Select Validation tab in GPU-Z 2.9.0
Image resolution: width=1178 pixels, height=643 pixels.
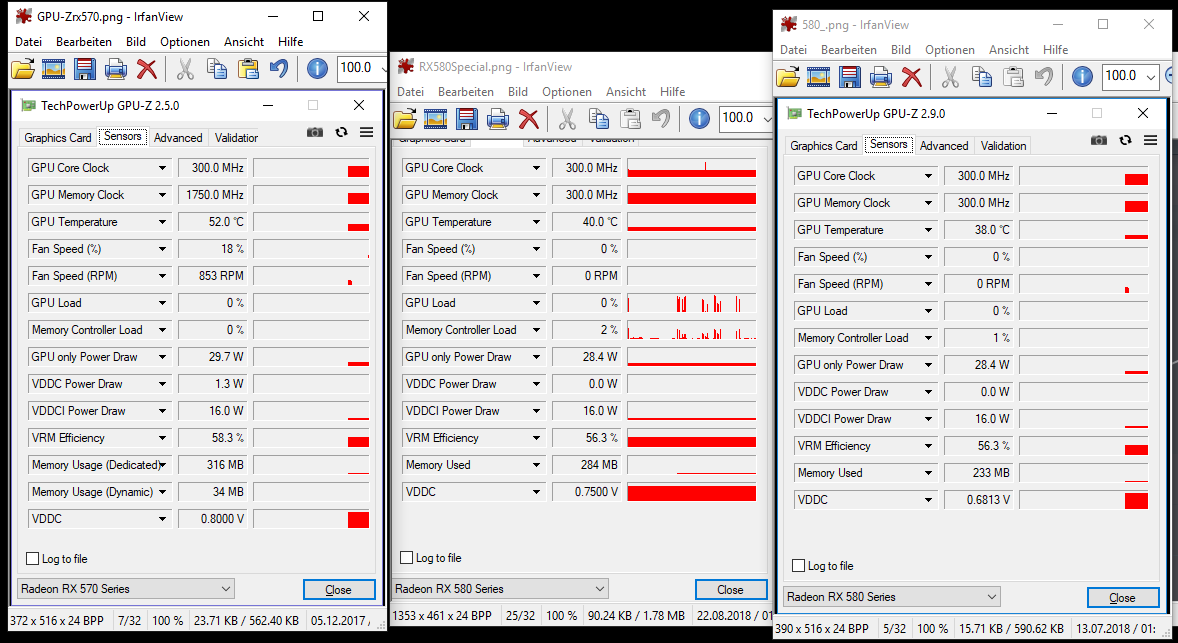pos(1003,146)
